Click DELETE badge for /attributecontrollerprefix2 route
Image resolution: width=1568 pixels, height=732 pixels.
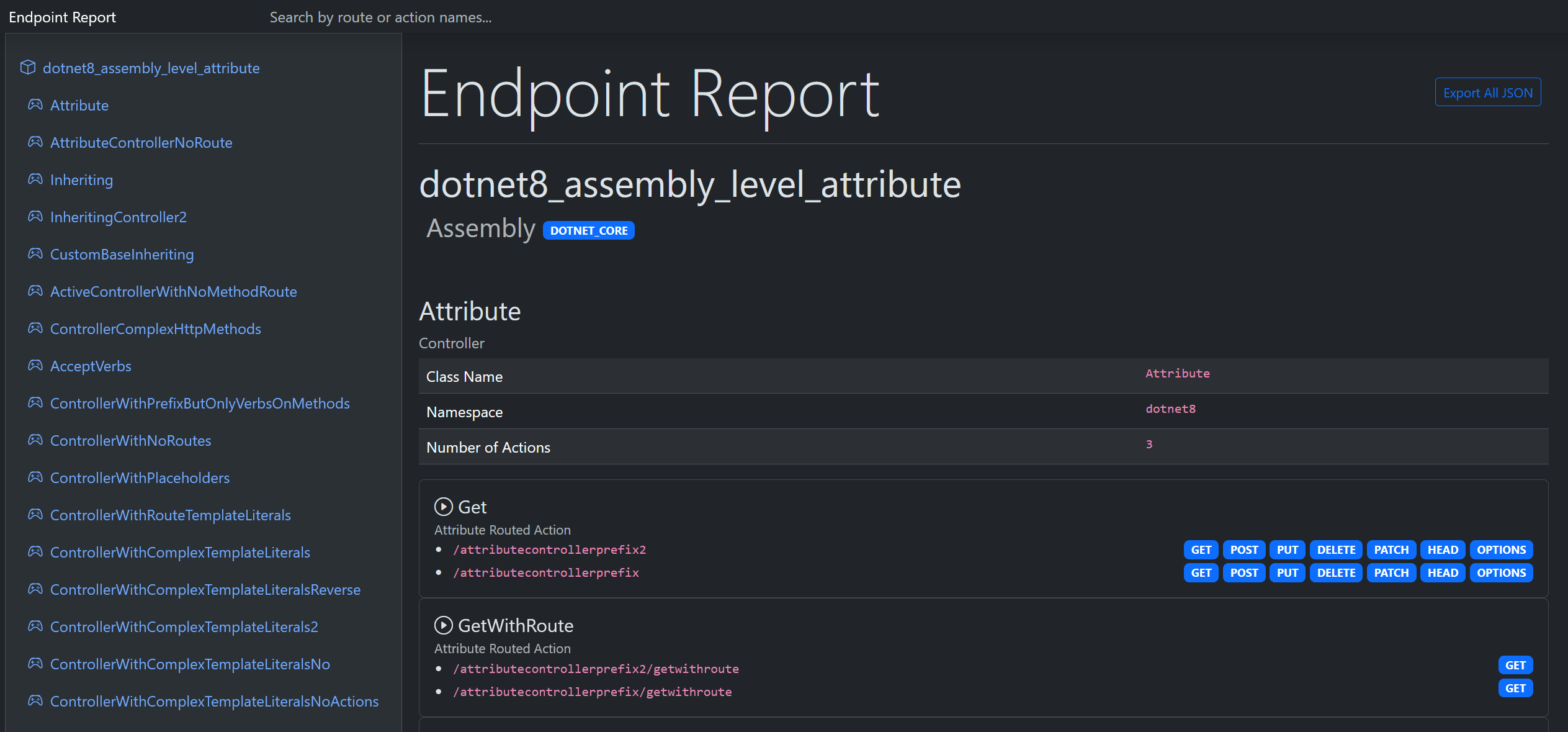(x=1335, y=549)
